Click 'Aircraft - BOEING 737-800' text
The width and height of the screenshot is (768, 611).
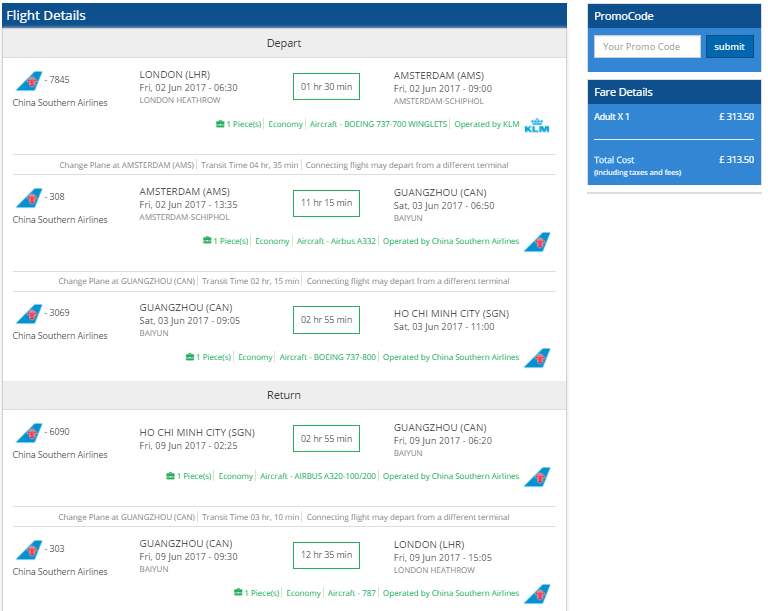coord(328,357)
